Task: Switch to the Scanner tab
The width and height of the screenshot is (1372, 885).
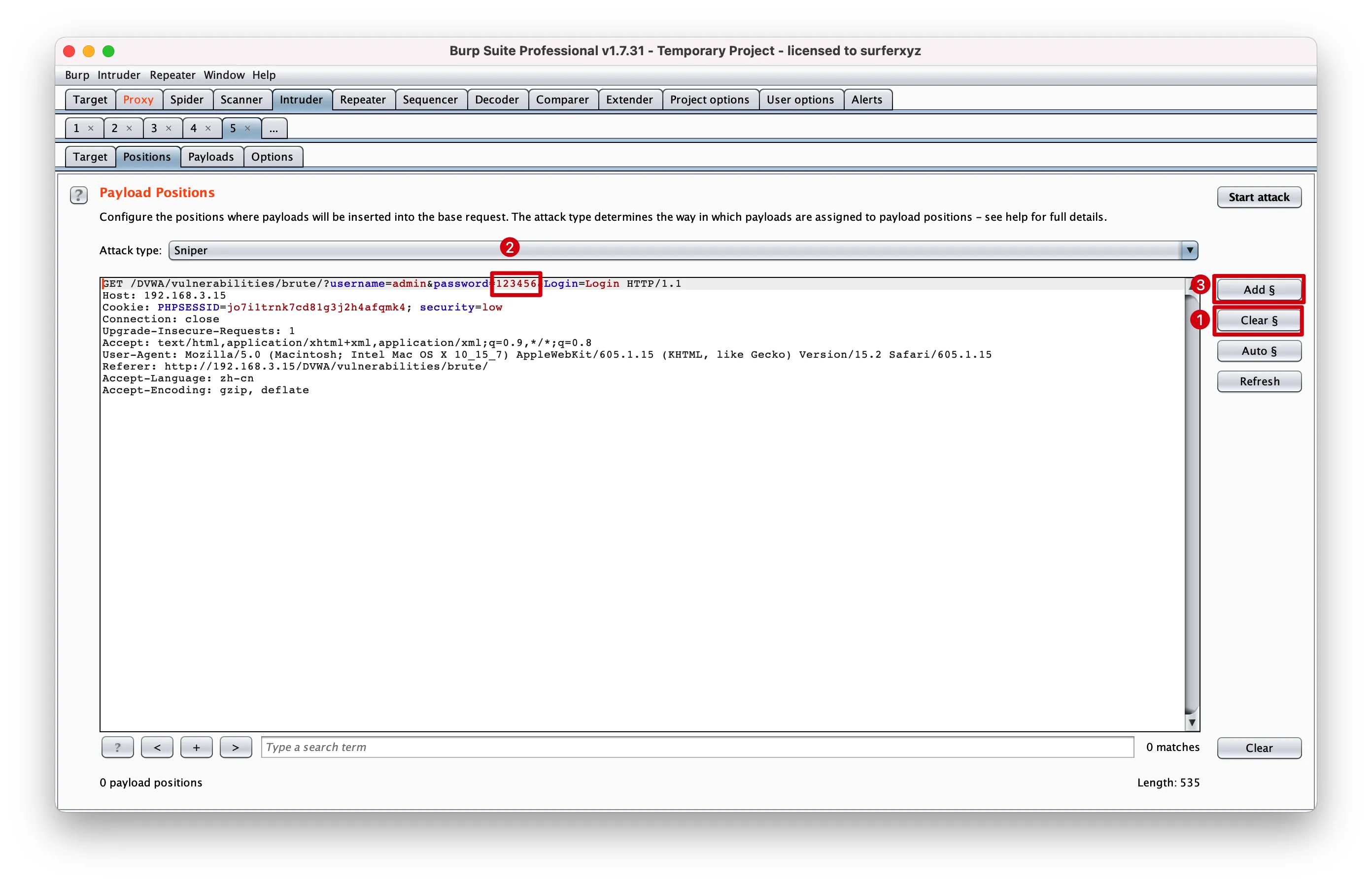Action: tap(241, 100)
